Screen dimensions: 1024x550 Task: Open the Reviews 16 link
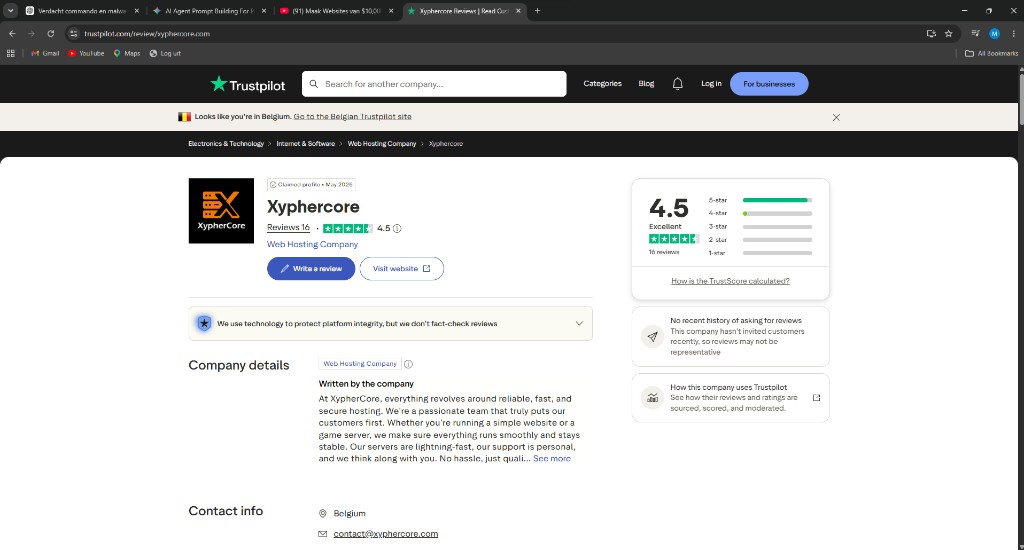tap(288, 228)
